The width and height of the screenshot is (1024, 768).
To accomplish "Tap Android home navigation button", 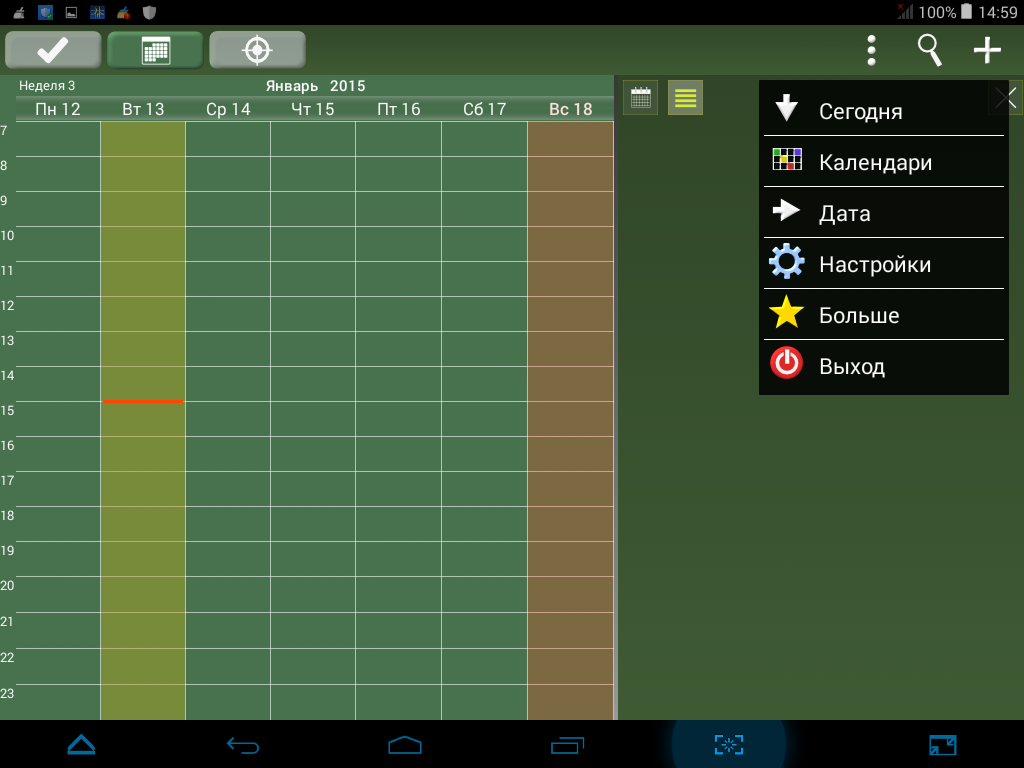I will coord(405,744).
